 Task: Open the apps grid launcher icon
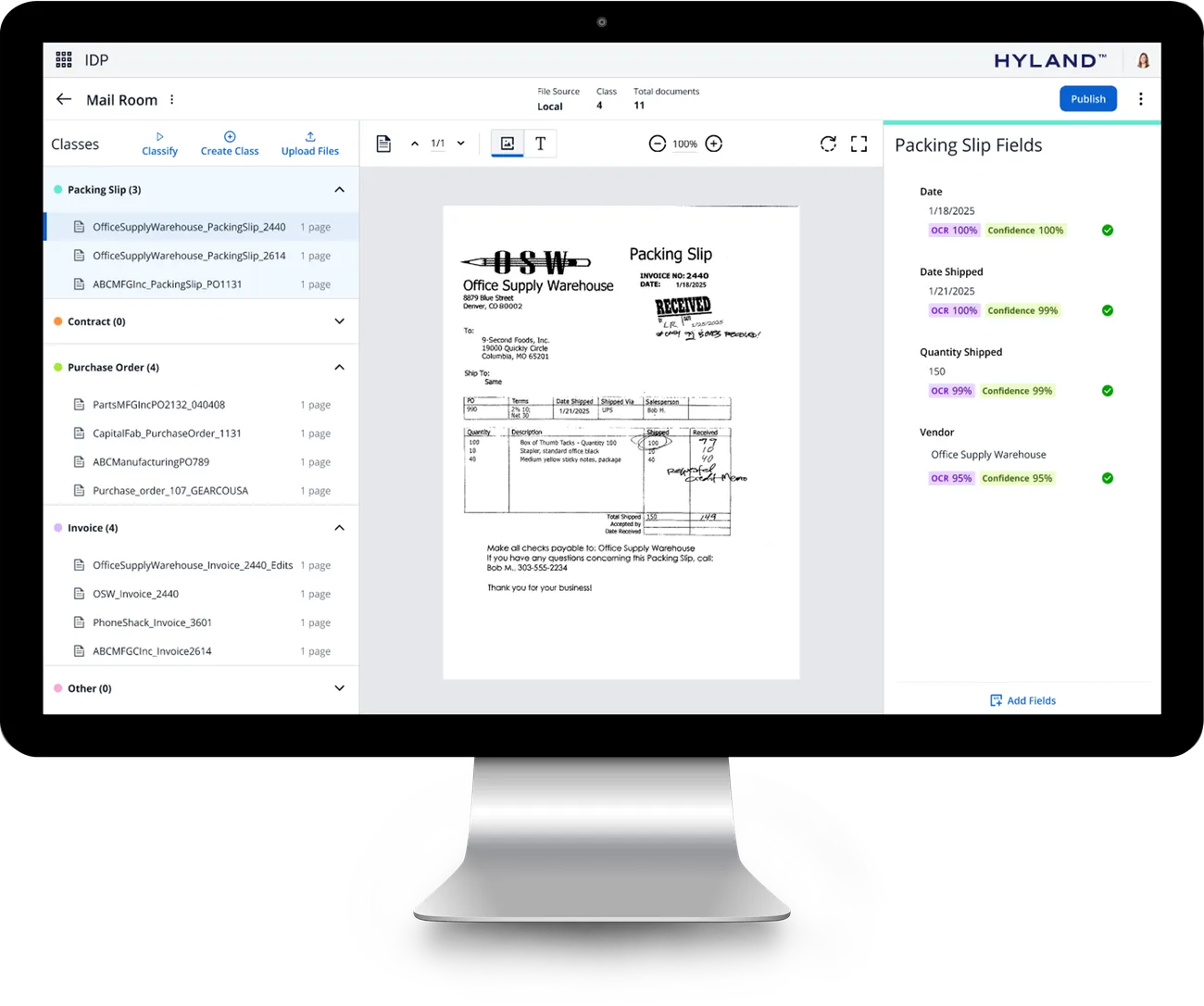(64, 59)
